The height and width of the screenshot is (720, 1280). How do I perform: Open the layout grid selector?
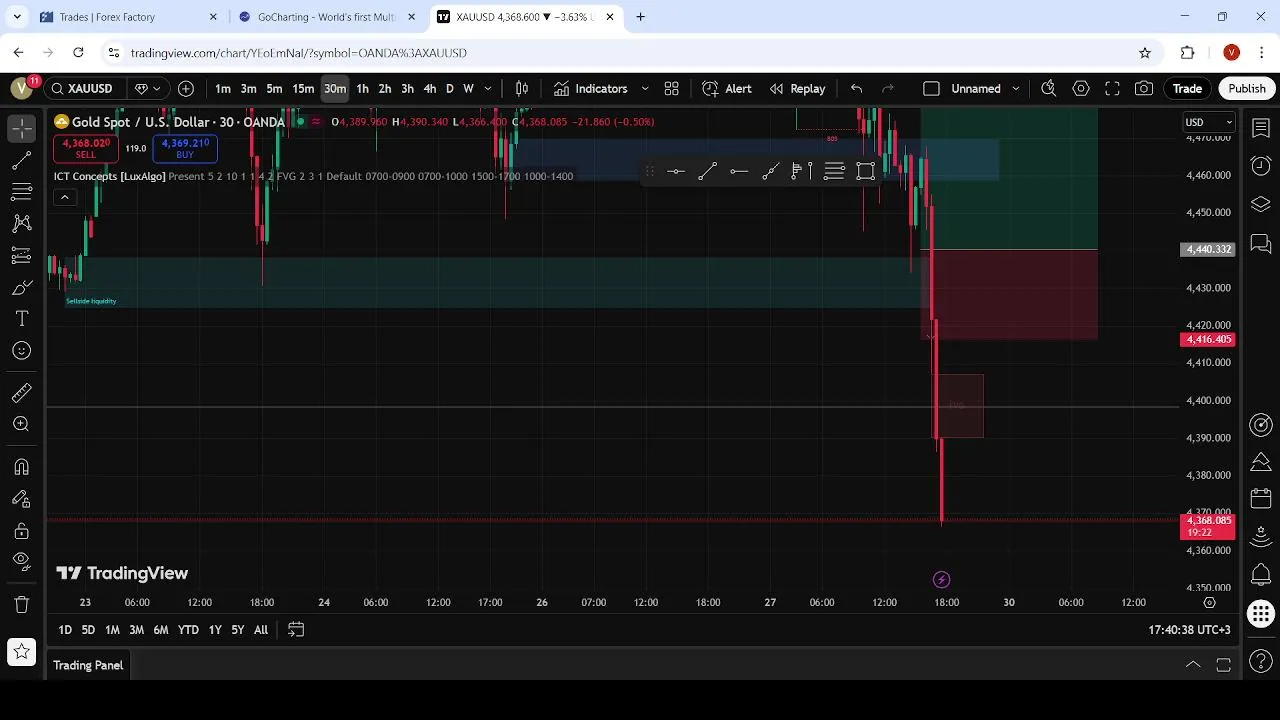tap(672, 89)
